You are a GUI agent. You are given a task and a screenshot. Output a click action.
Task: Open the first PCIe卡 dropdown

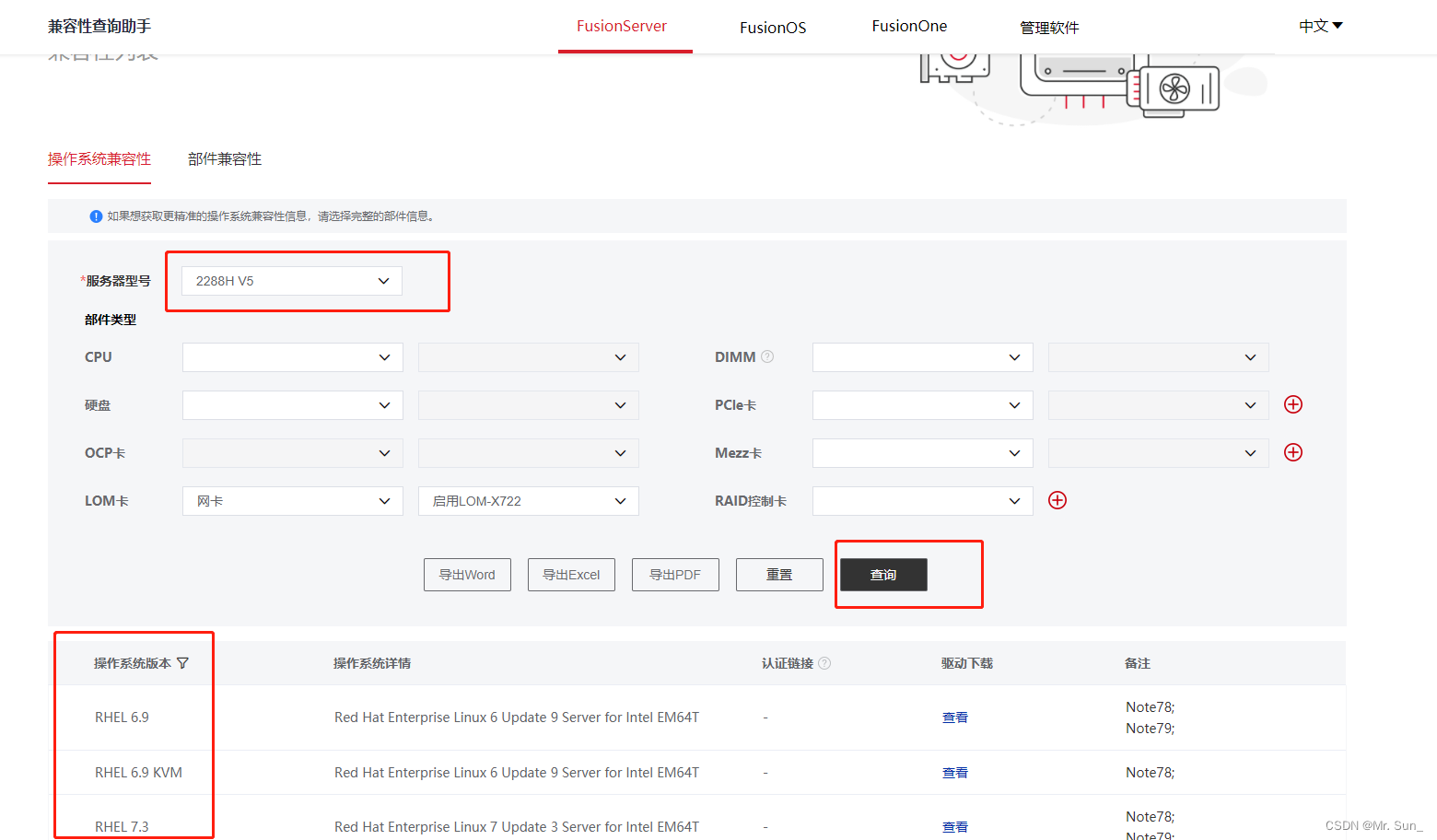point(923,405)
